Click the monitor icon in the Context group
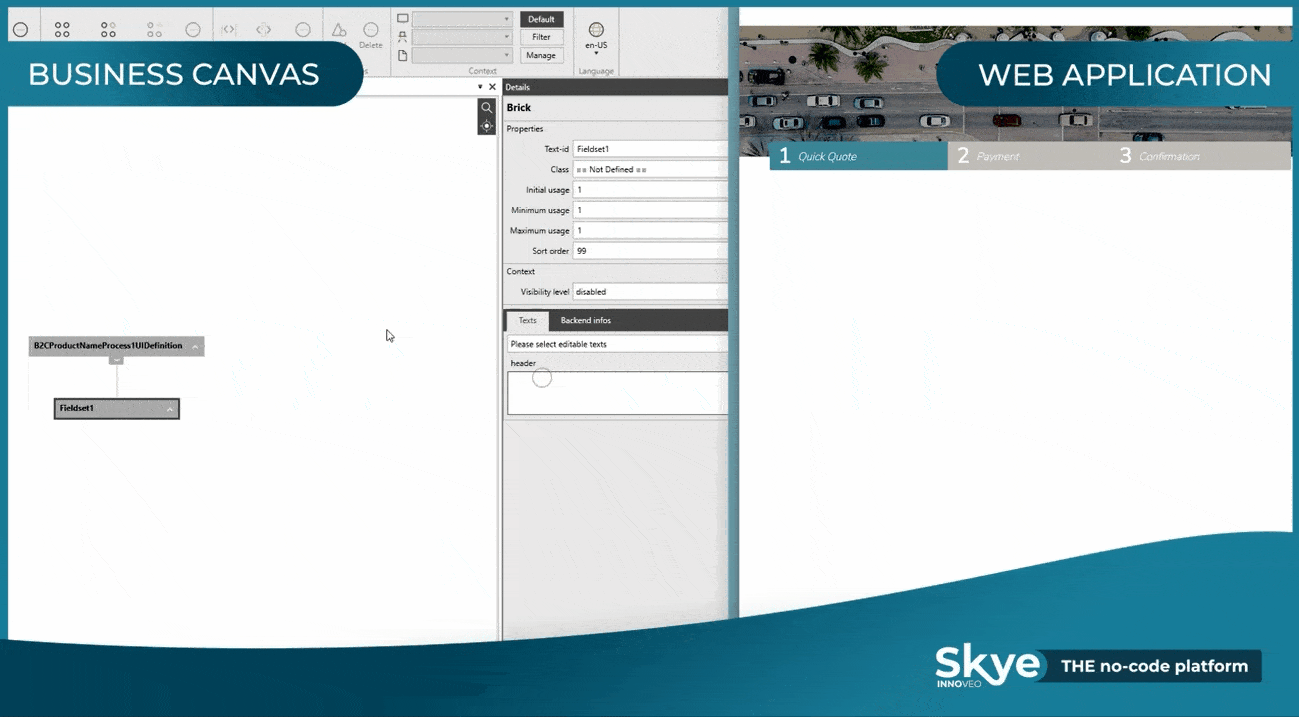Viewport: 1299px width, 717px height. pyautogui.click(x=403, y=18)
